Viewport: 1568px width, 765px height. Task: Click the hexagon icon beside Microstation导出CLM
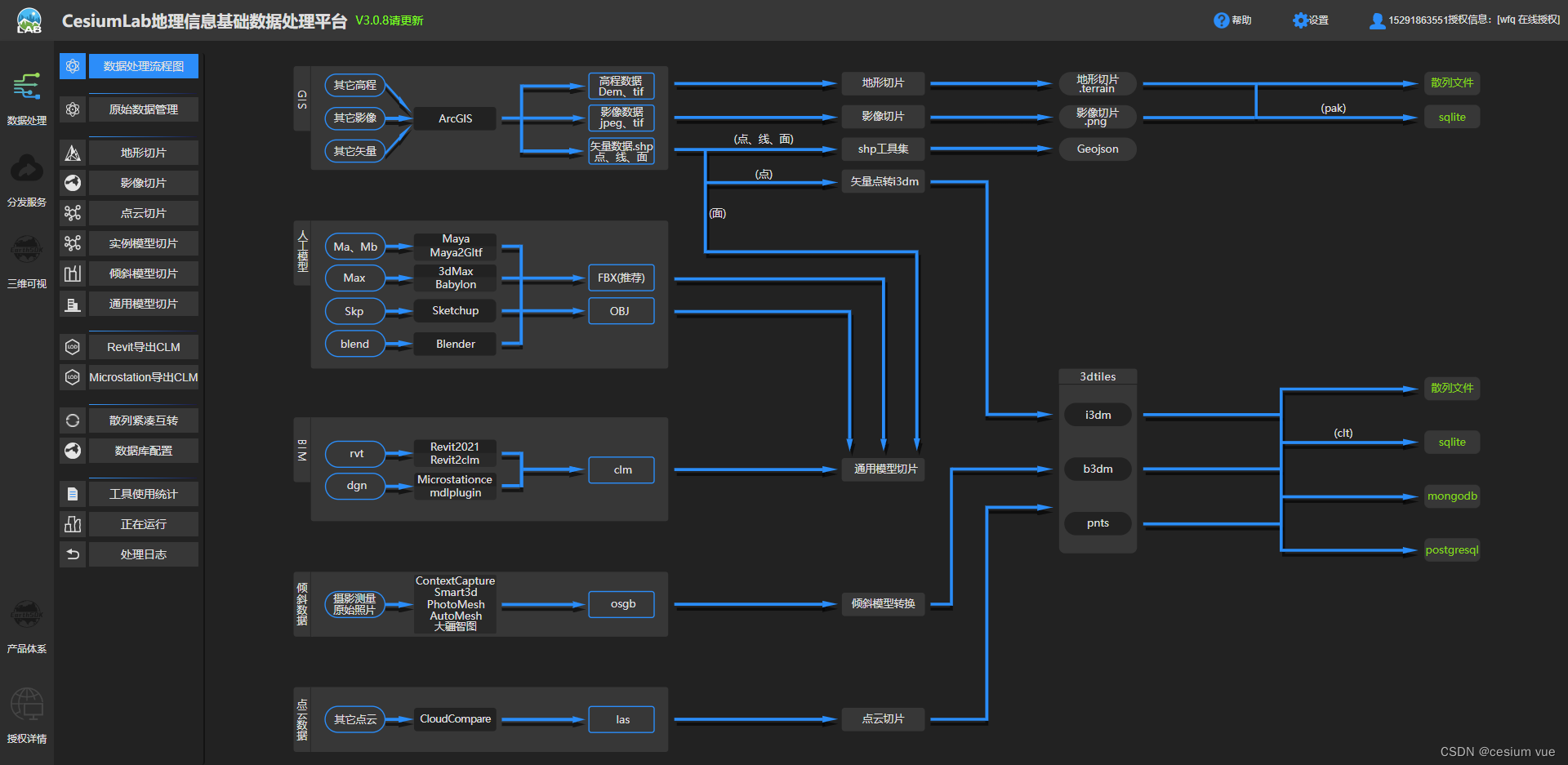tap(73, 377)
